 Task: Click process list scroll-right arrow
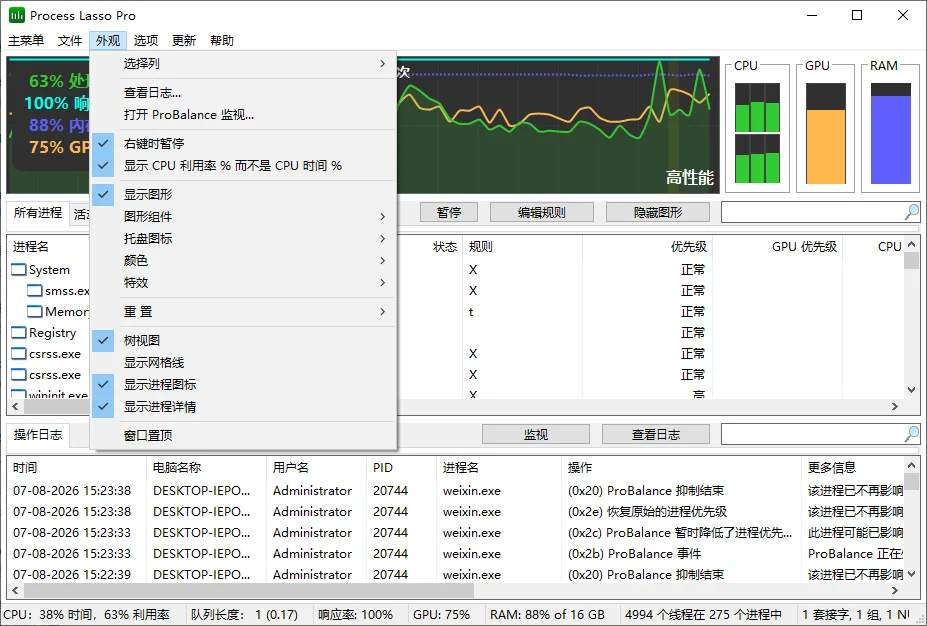(x=894, y=407)
